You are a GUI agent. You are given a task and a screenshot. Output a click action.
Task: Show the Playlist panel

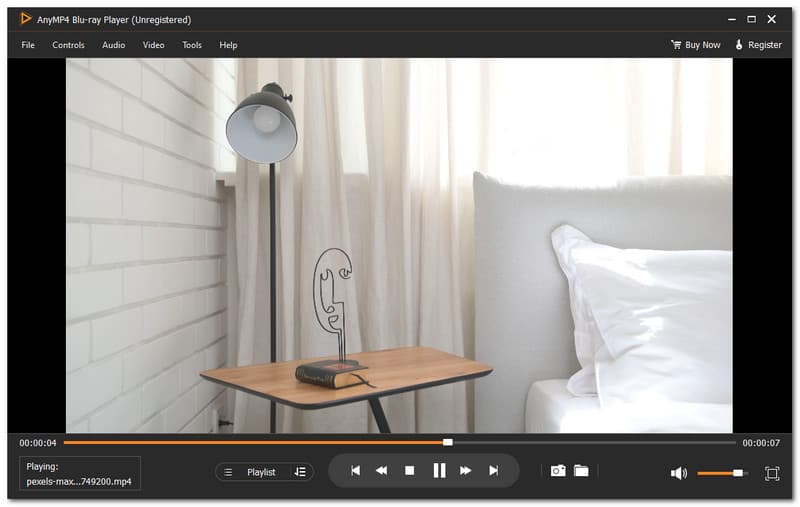[x=261, y=472]
